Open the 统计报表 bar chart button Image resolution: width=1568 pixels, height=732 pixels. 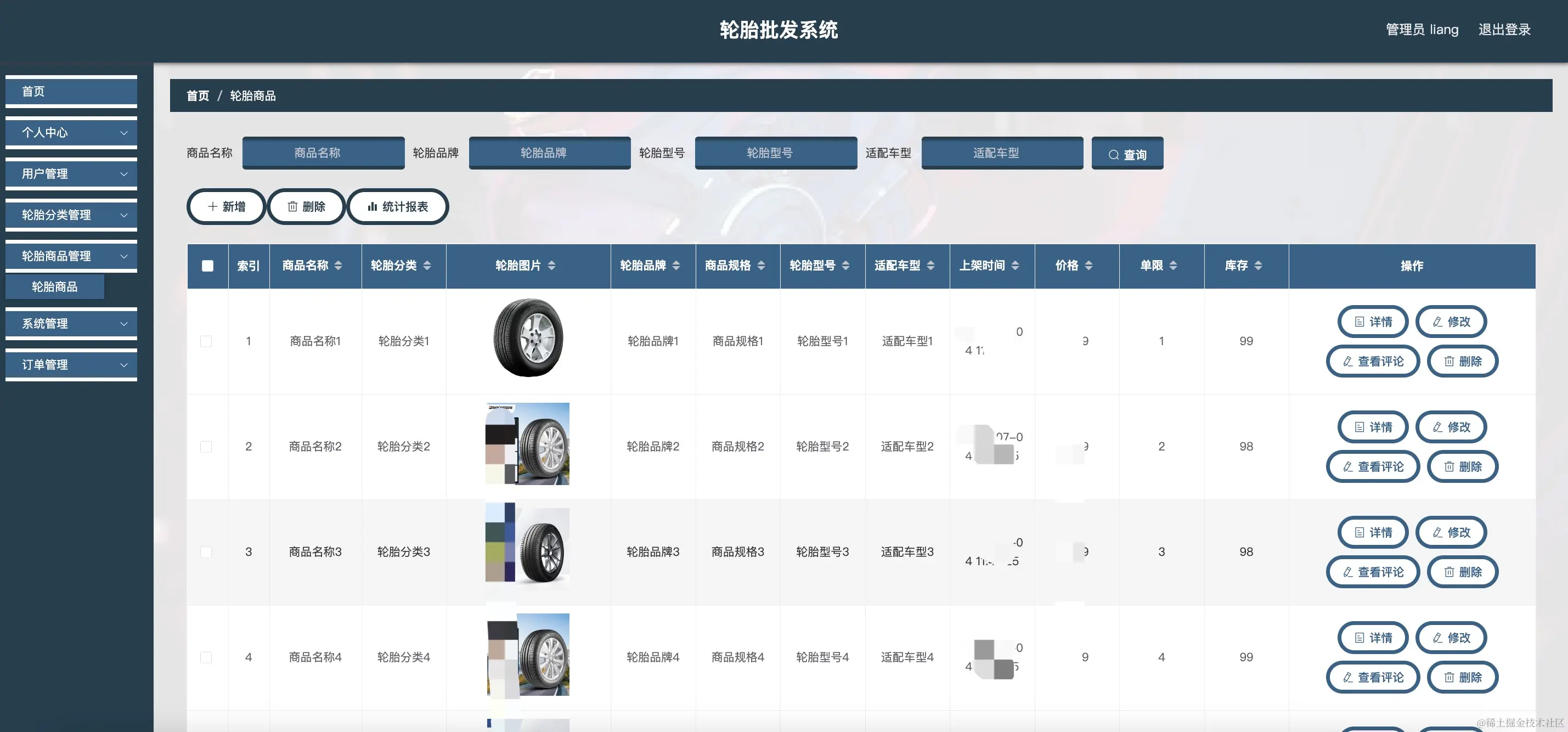click(397, 206)
